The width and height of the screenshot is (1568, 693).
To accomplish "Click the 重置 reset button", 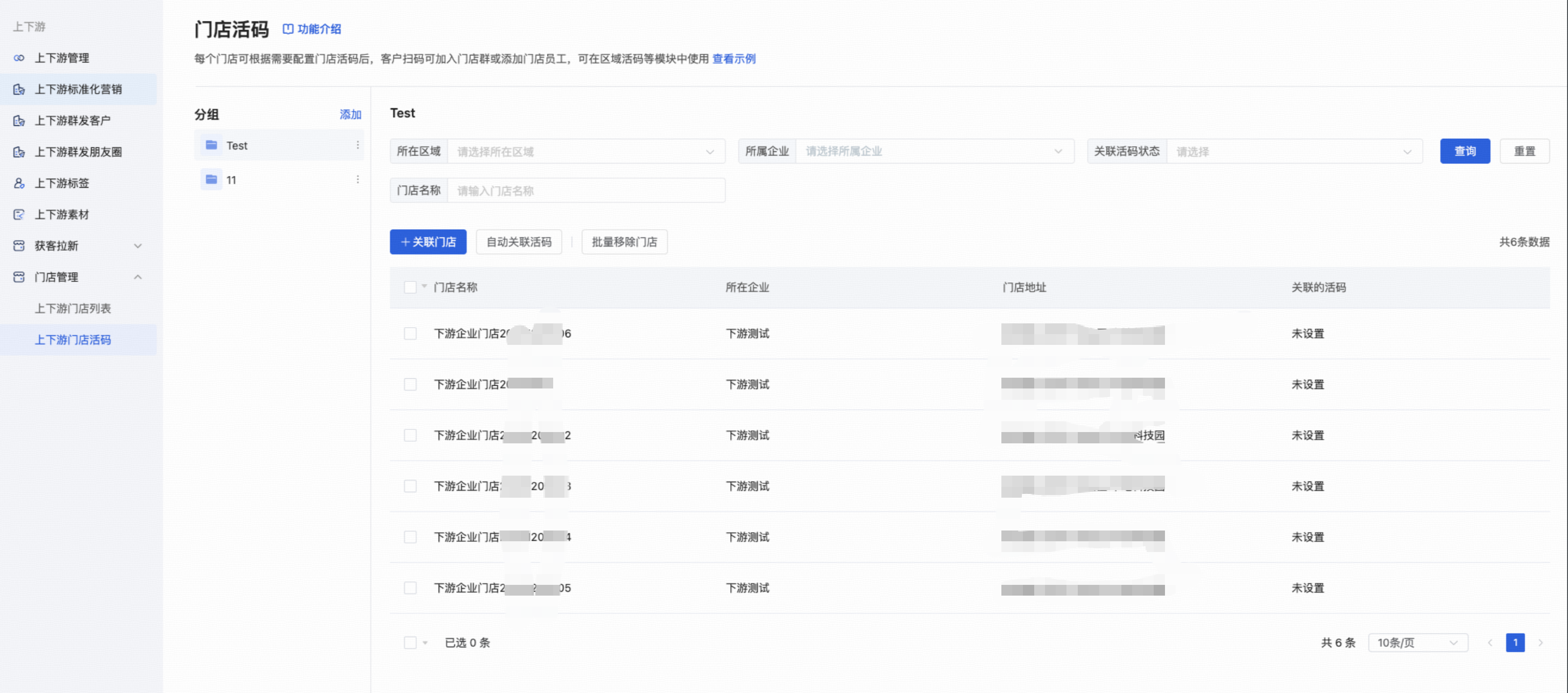I will 1524,152.
